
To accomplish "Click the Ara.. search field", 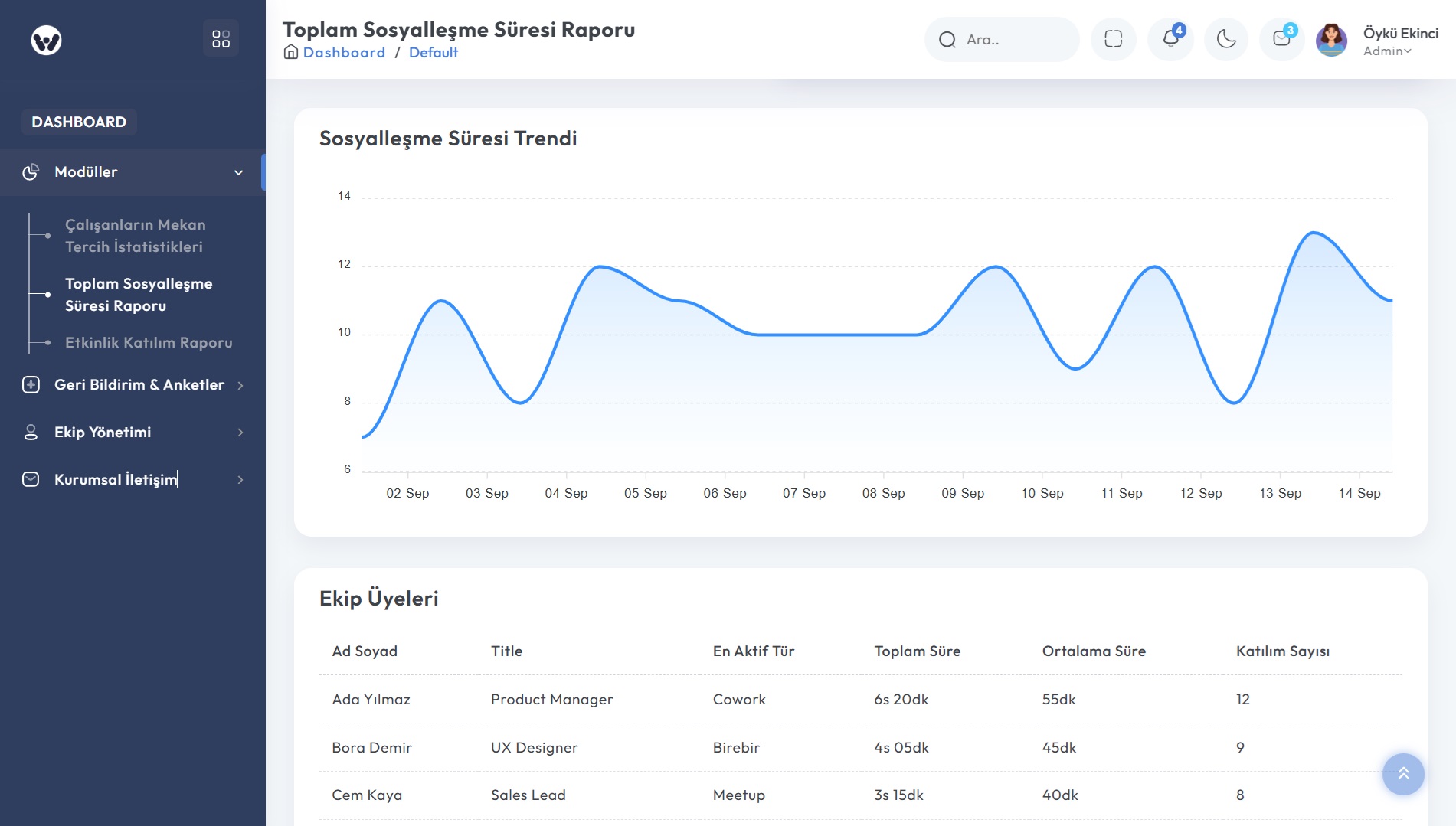I will [x=1002, y=40].
